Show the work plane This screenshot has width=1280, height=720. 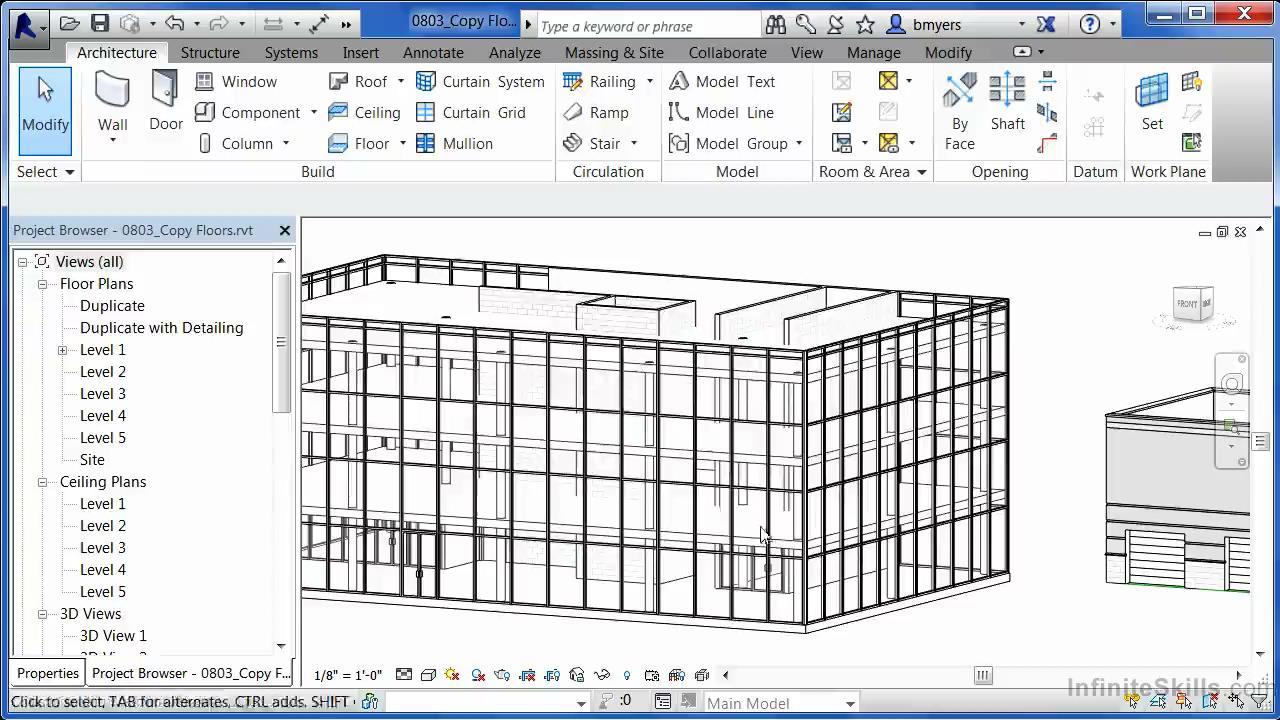pos(1191,82)
